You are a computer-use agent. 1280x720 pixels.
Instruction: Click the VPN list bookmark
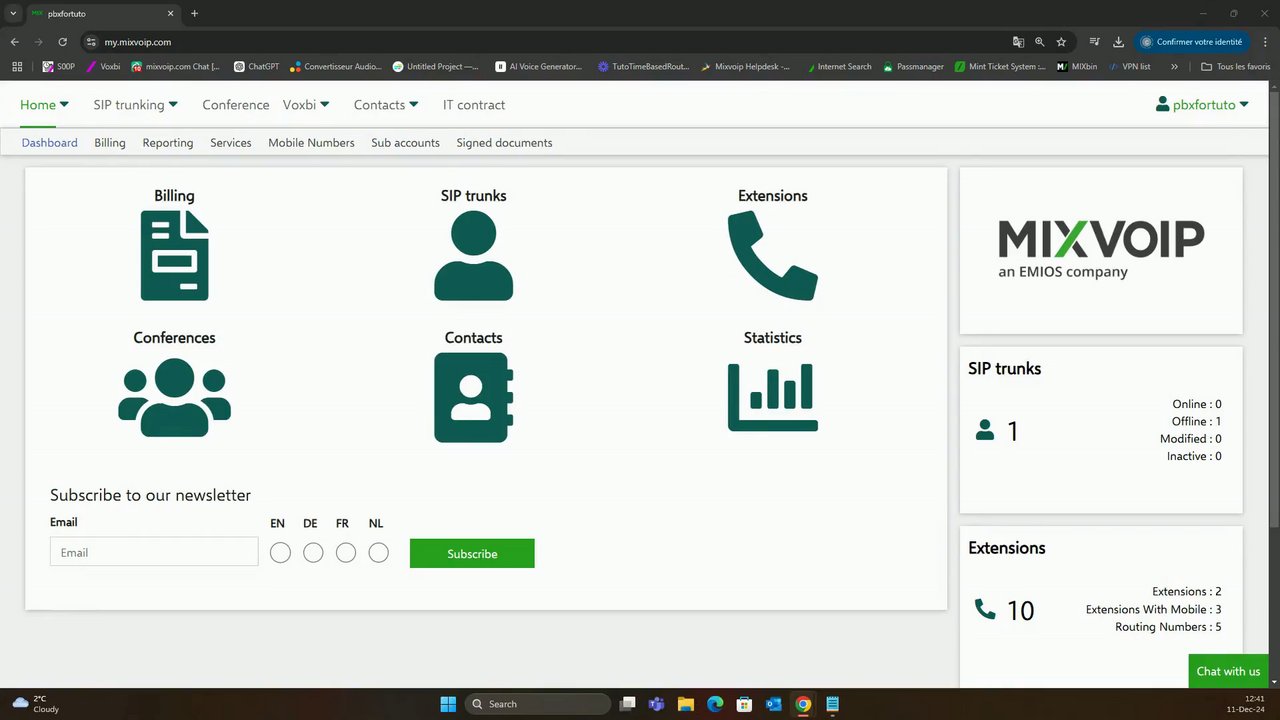(x=1129, y=66)
